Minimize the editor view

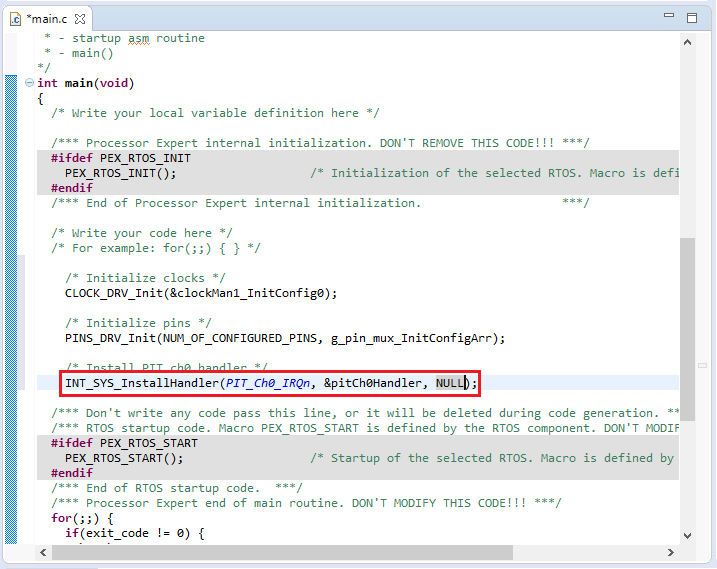pos(669,16)
